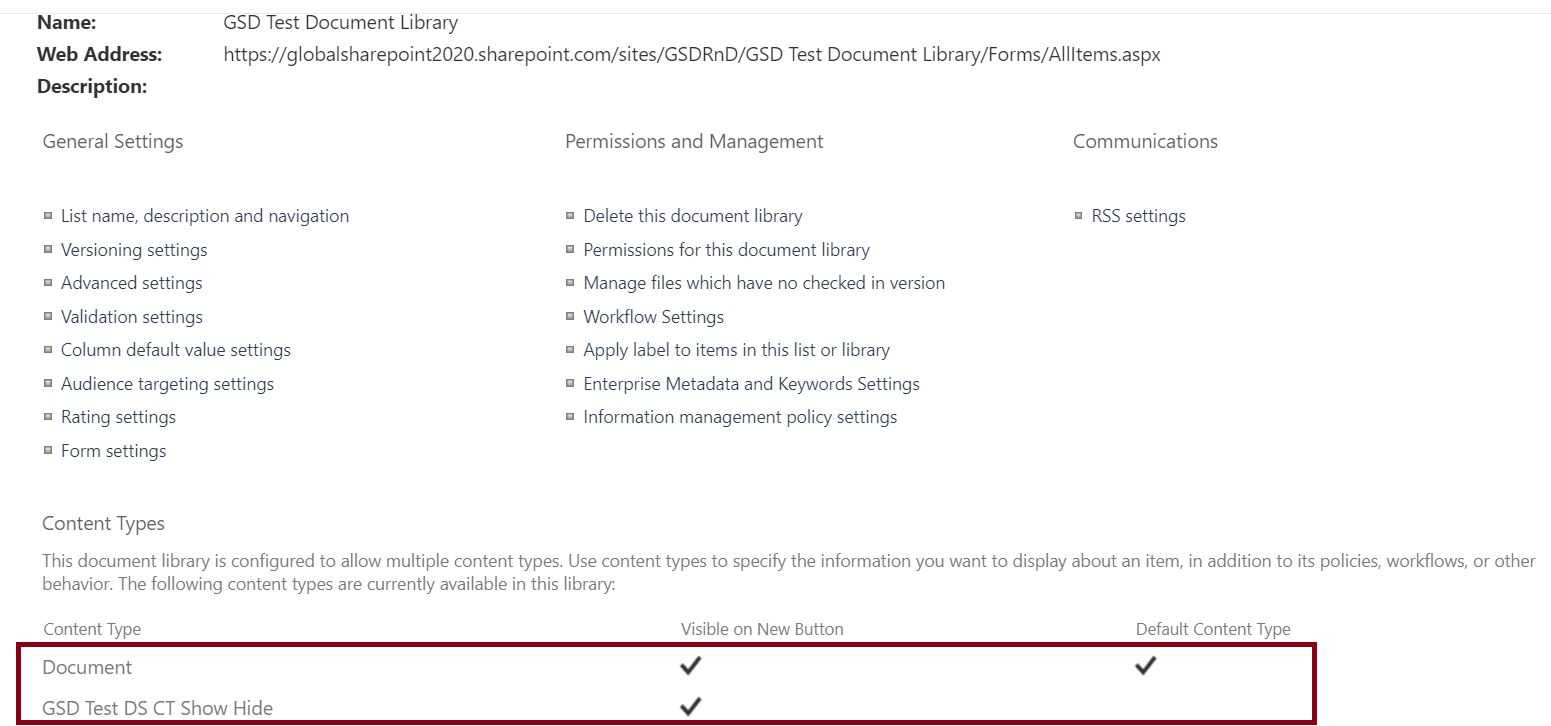
Task: Click Document's Default Content Type checkmark
Action: click(x=1146, y=665)
